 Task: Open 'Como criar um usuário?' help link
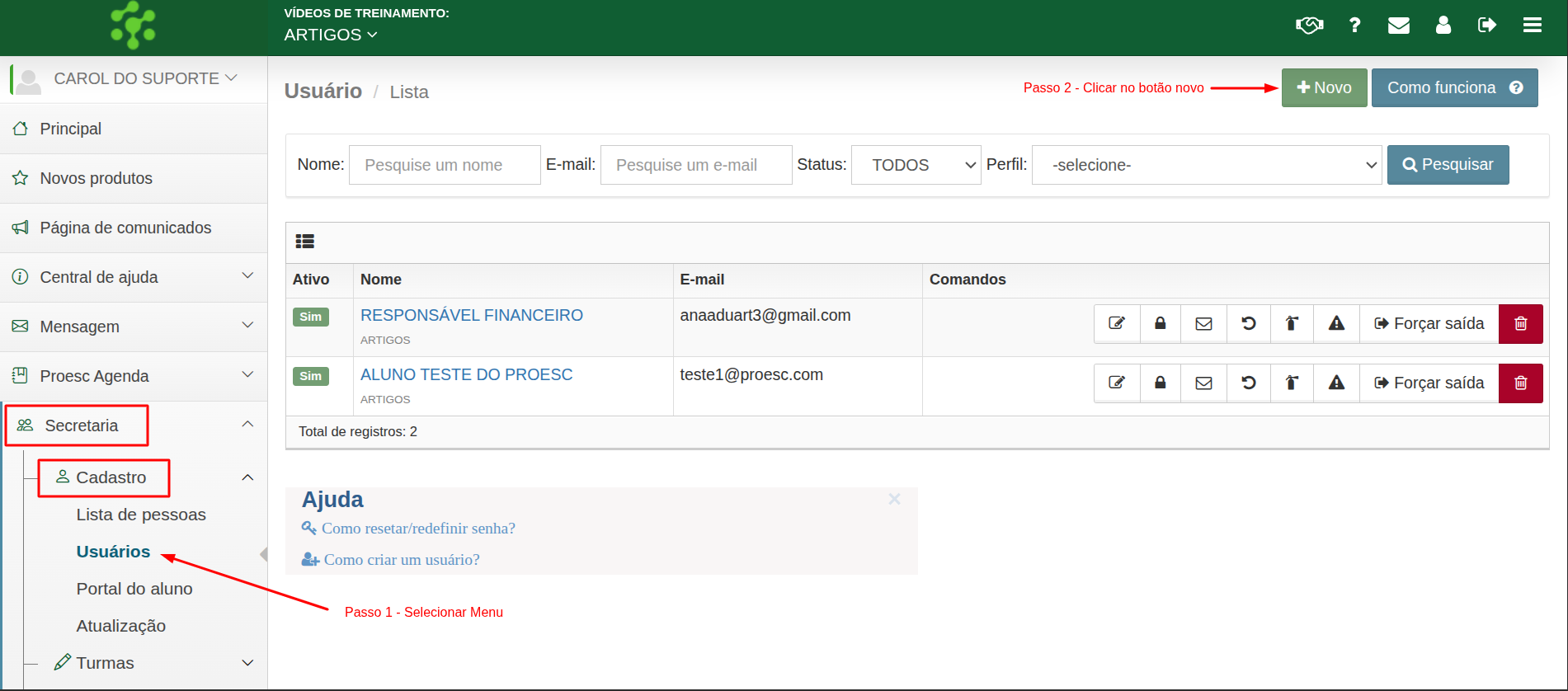(x=401, y=560)
